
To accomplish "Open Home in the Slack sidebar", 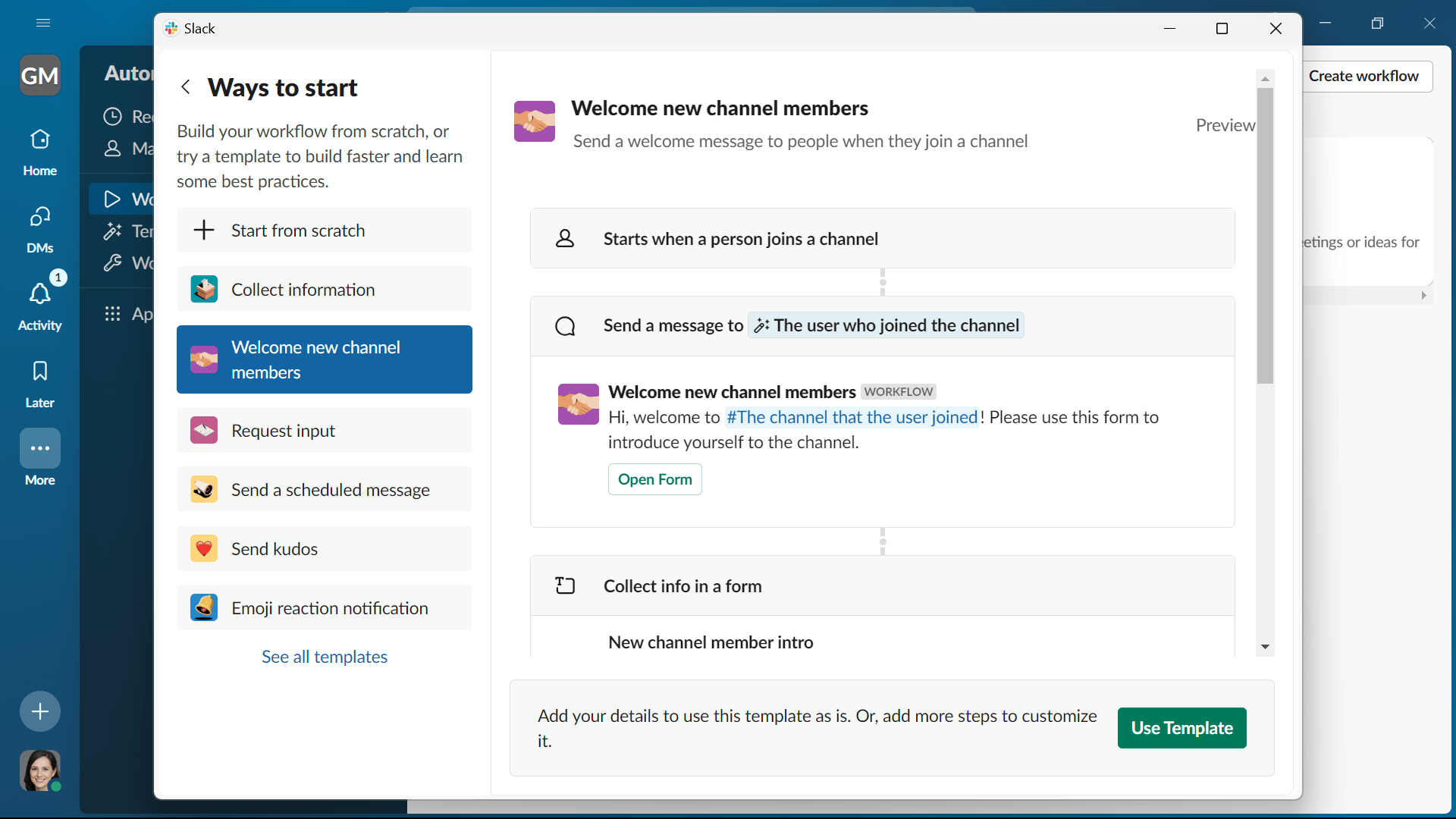I will (x=39, y=150).
